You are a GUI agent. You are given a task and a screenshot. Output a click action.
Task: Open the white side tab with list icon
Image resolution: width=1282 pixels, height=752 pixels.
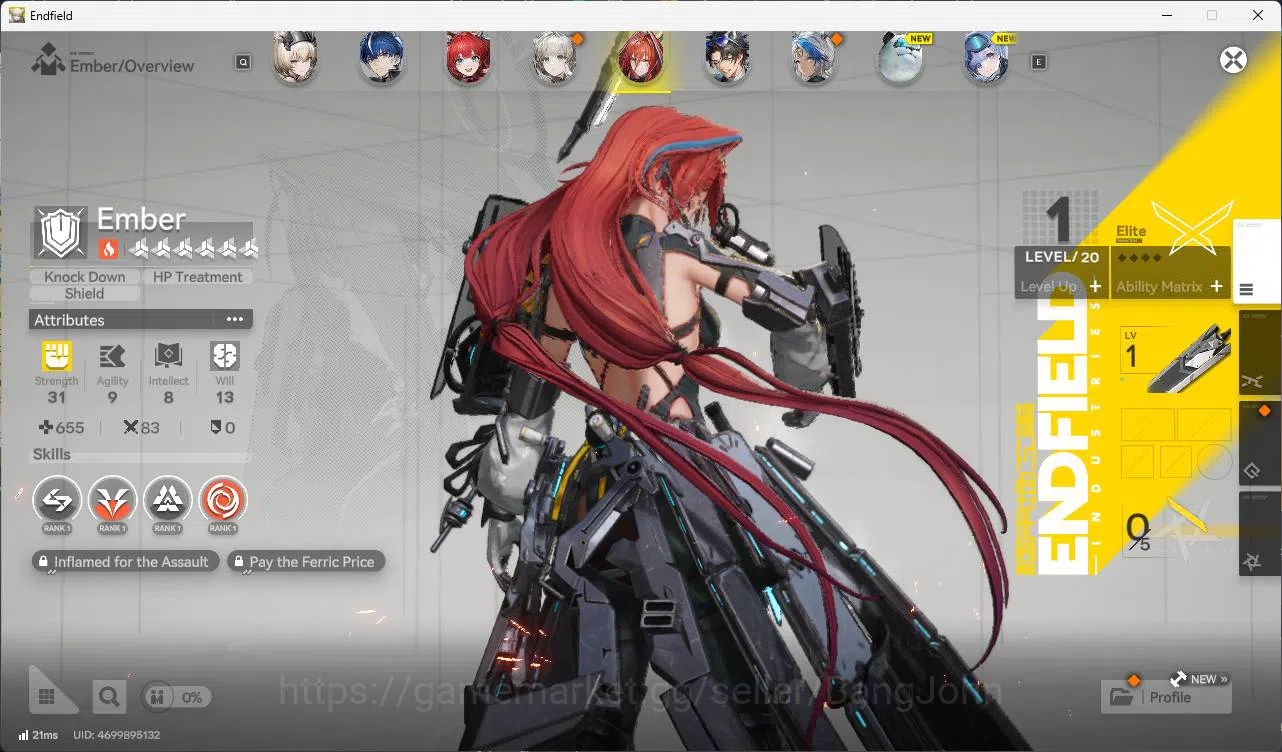(1257, 260)
